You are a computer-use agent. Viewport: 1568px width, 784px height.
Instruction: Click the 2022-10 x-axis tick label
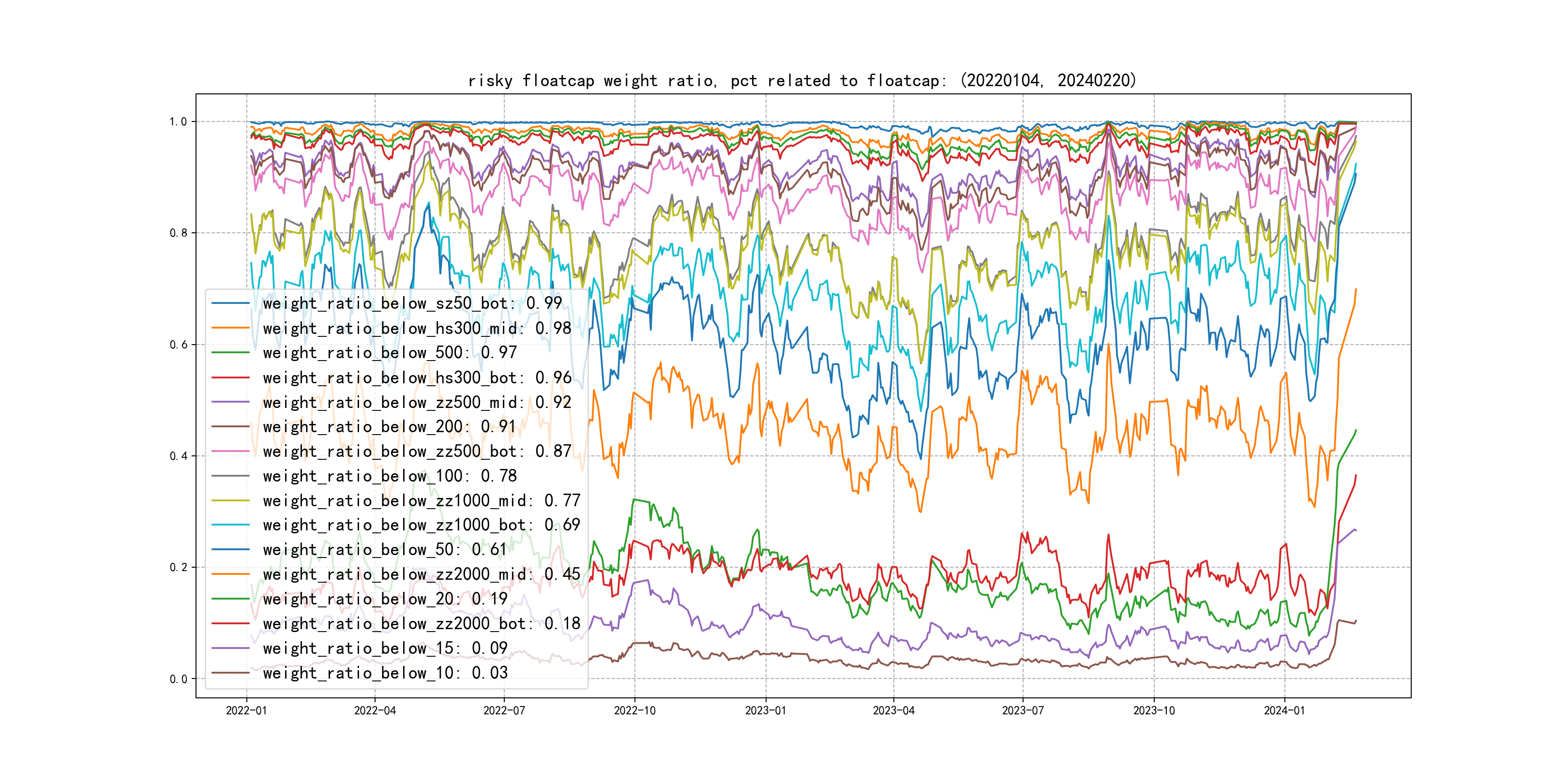pyautogui.click(x=634, y=710)
